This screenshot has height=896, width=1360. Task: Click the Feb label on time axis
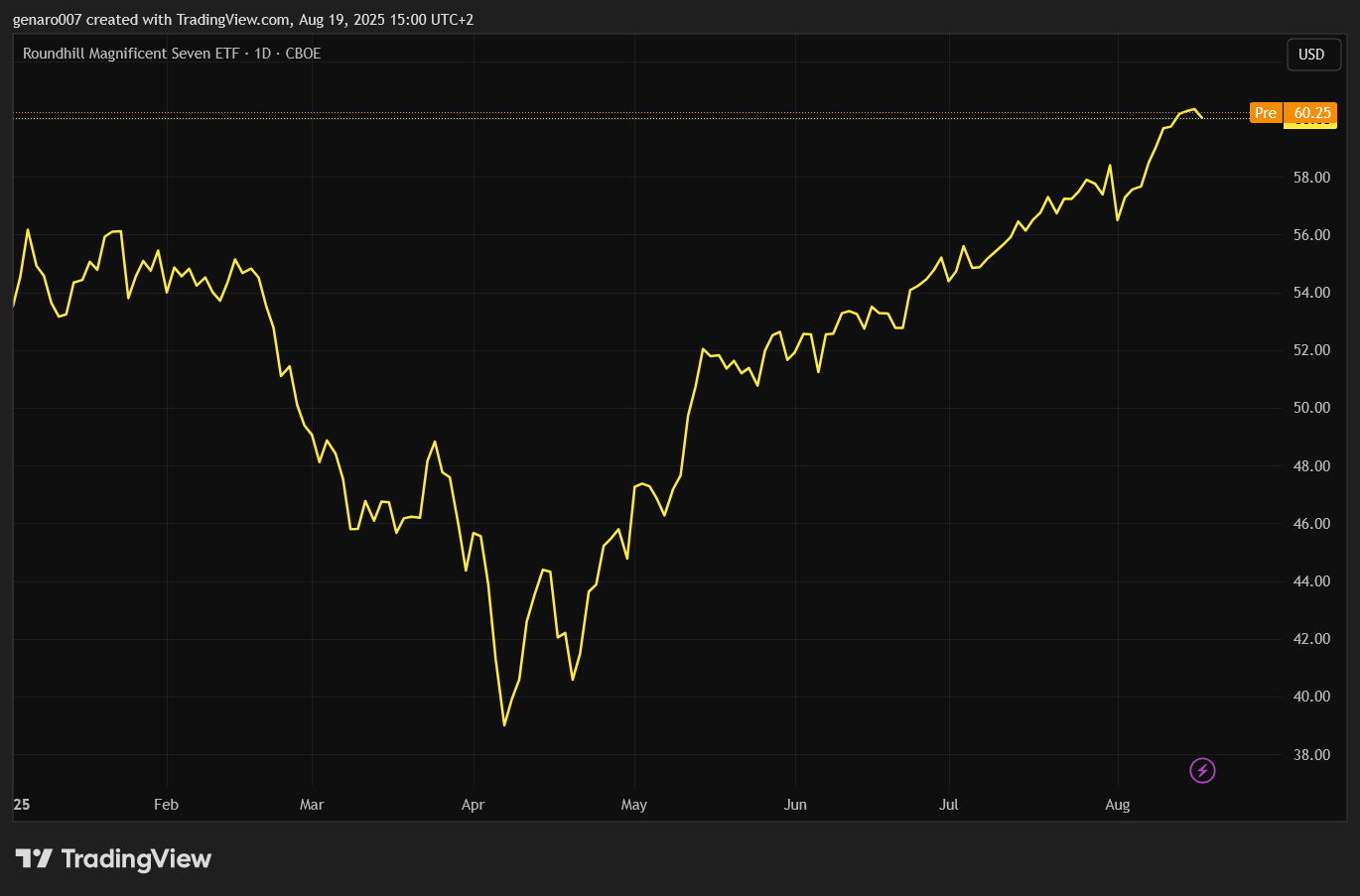pyautogui.click(x=166, y=805)
